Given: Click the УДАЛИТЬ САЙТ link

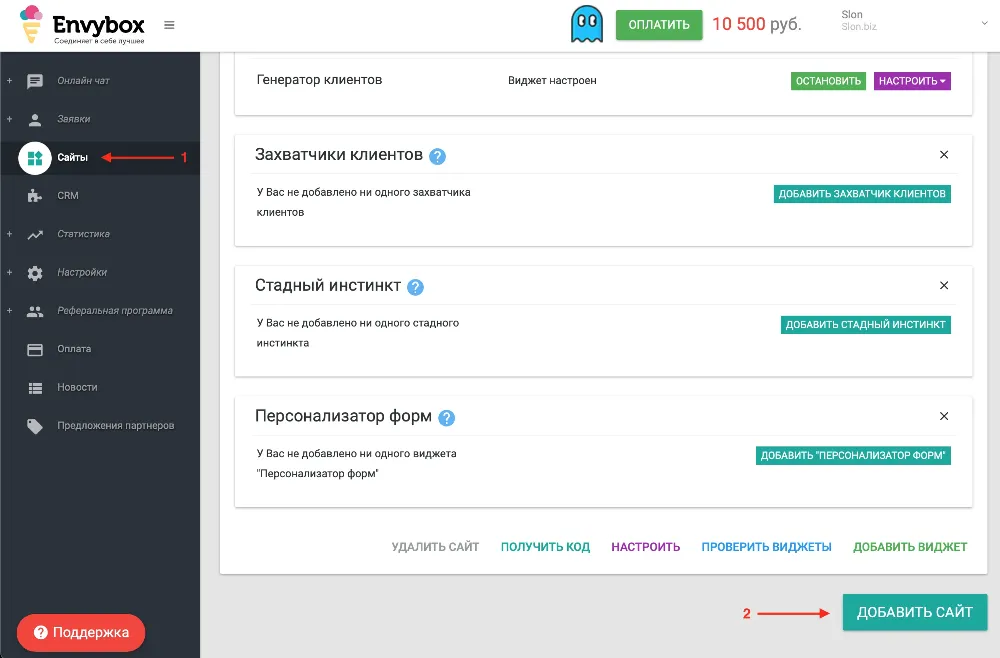Looking at the screenshot, I should click(x=435, y=547).
